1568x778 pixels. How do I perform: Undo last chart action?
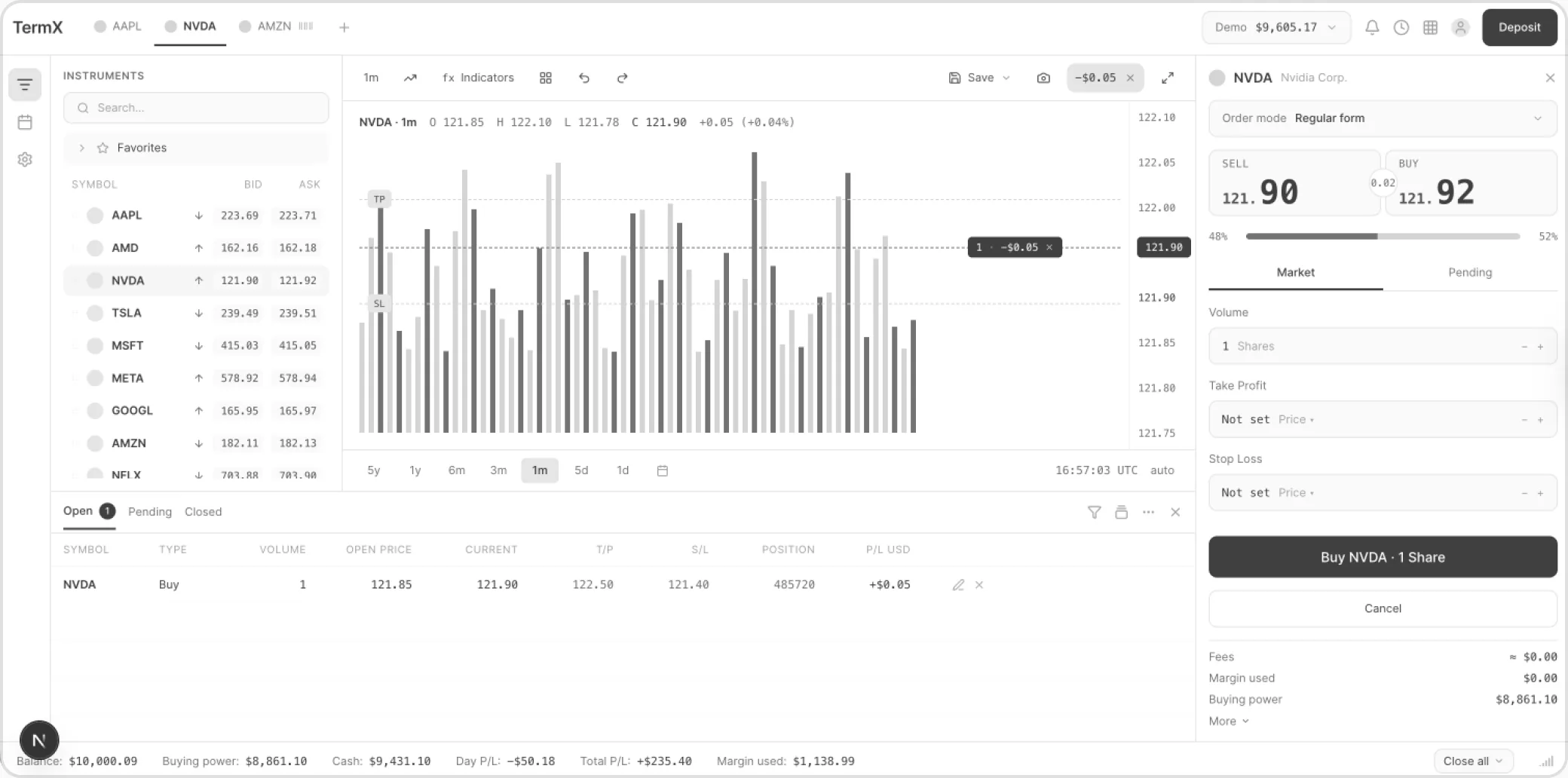pyautogui.click(x=584, y=78)
